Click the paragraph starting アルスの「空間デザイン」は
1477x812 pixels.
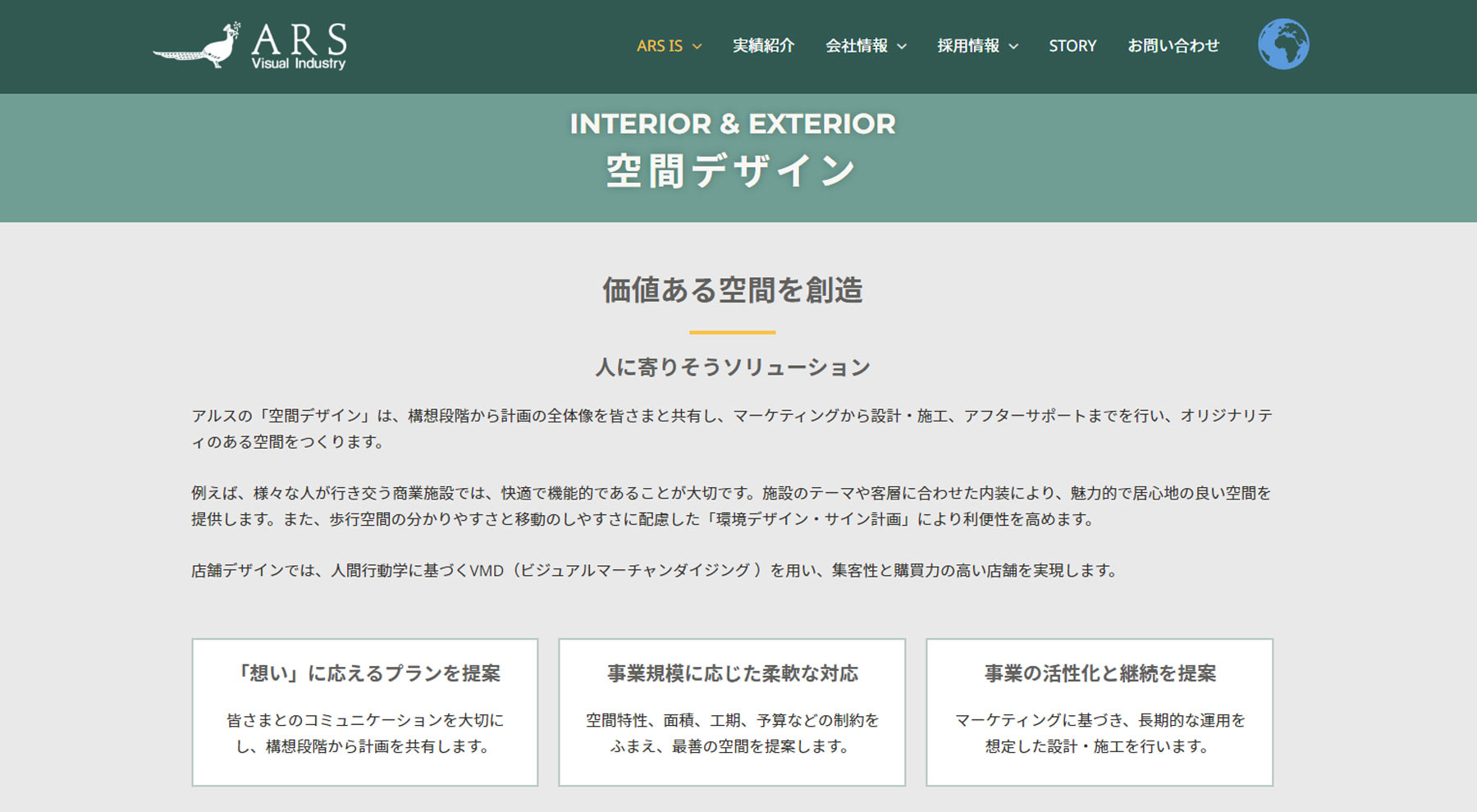[732, 429]
